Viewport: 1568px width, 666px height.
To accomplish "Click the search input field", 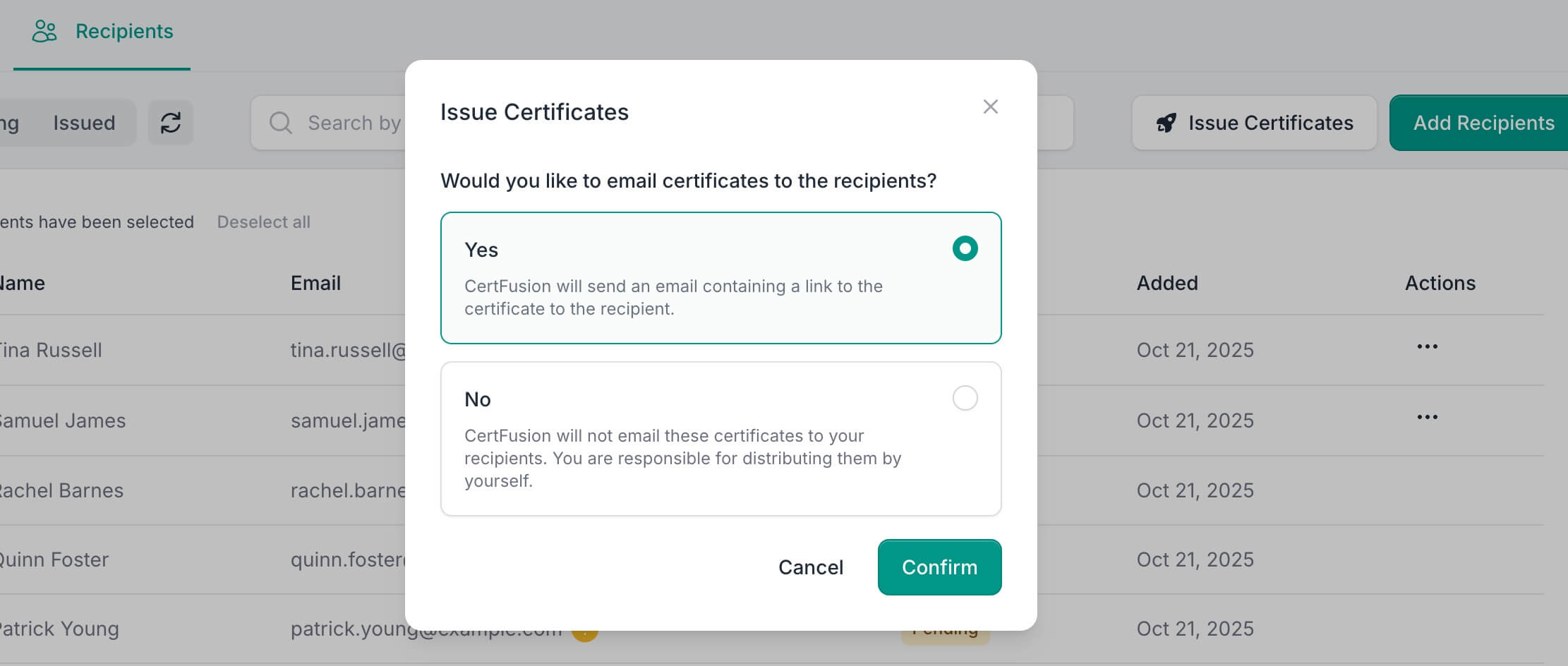I will pos(353,123).
